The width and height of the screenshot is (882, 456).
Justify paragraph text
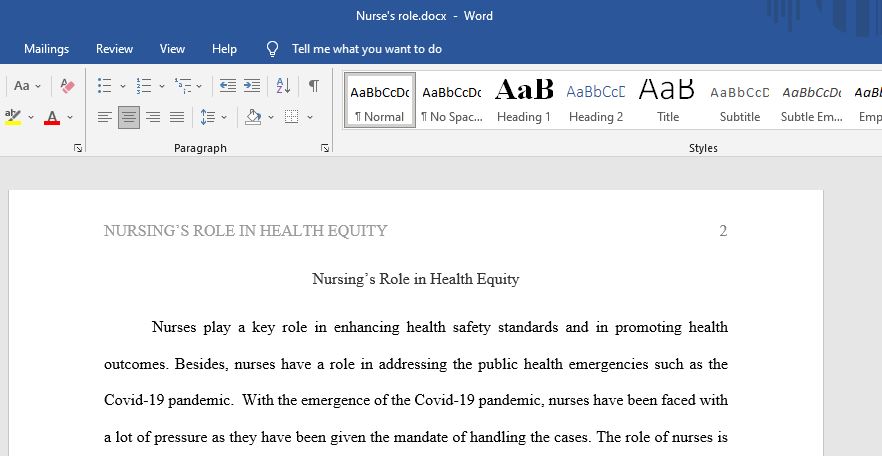tap(177, 117)
